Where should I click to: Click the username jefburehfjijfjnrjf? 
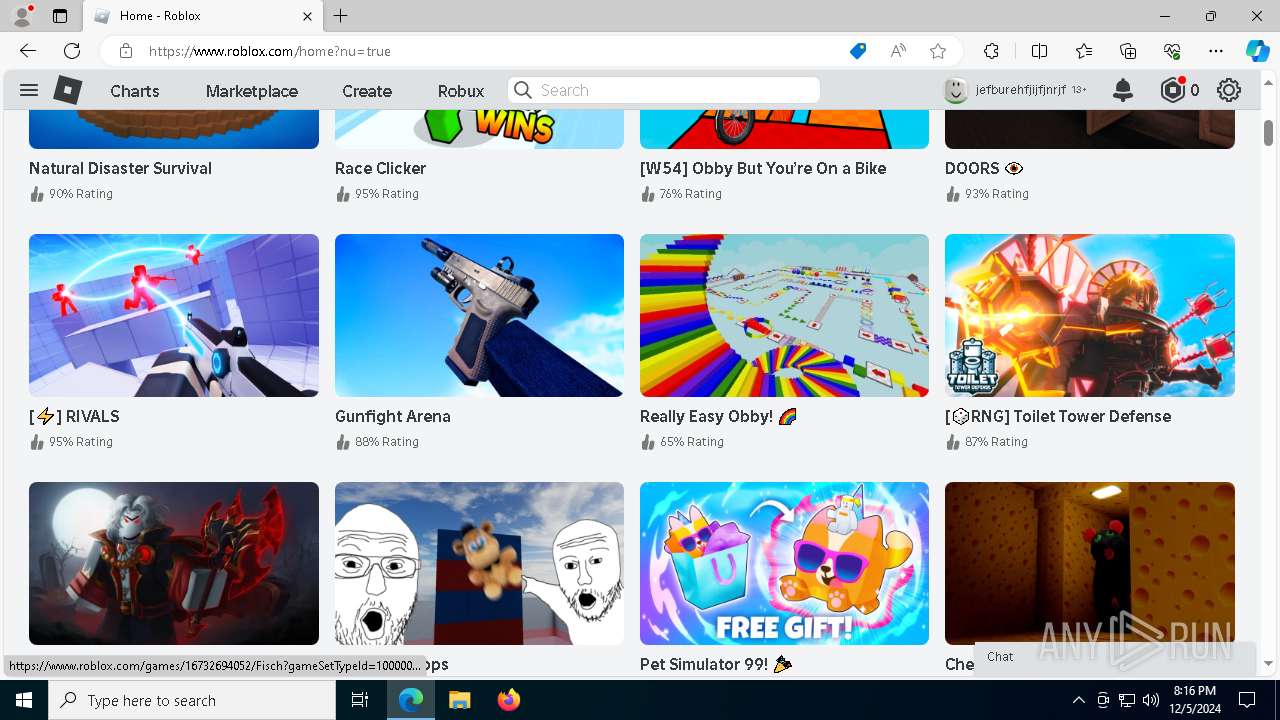click(x=1021, y=90)
